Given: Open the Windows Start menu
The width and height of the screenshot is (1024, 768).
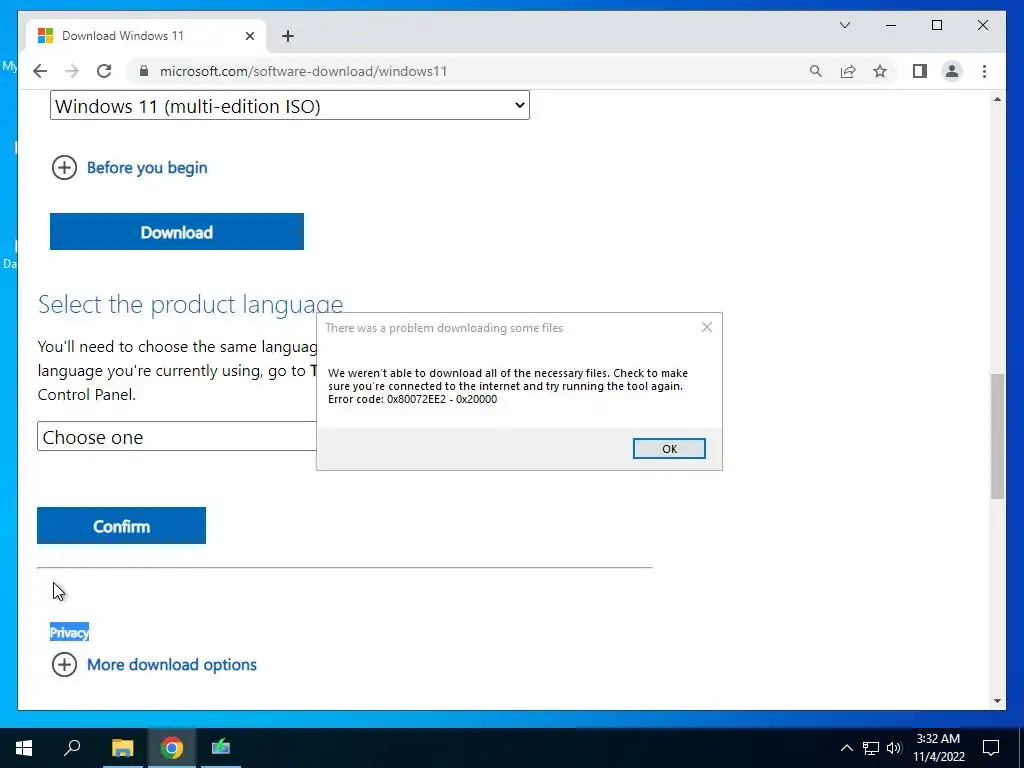Looking at the screenshot, I should click(24, 748).
